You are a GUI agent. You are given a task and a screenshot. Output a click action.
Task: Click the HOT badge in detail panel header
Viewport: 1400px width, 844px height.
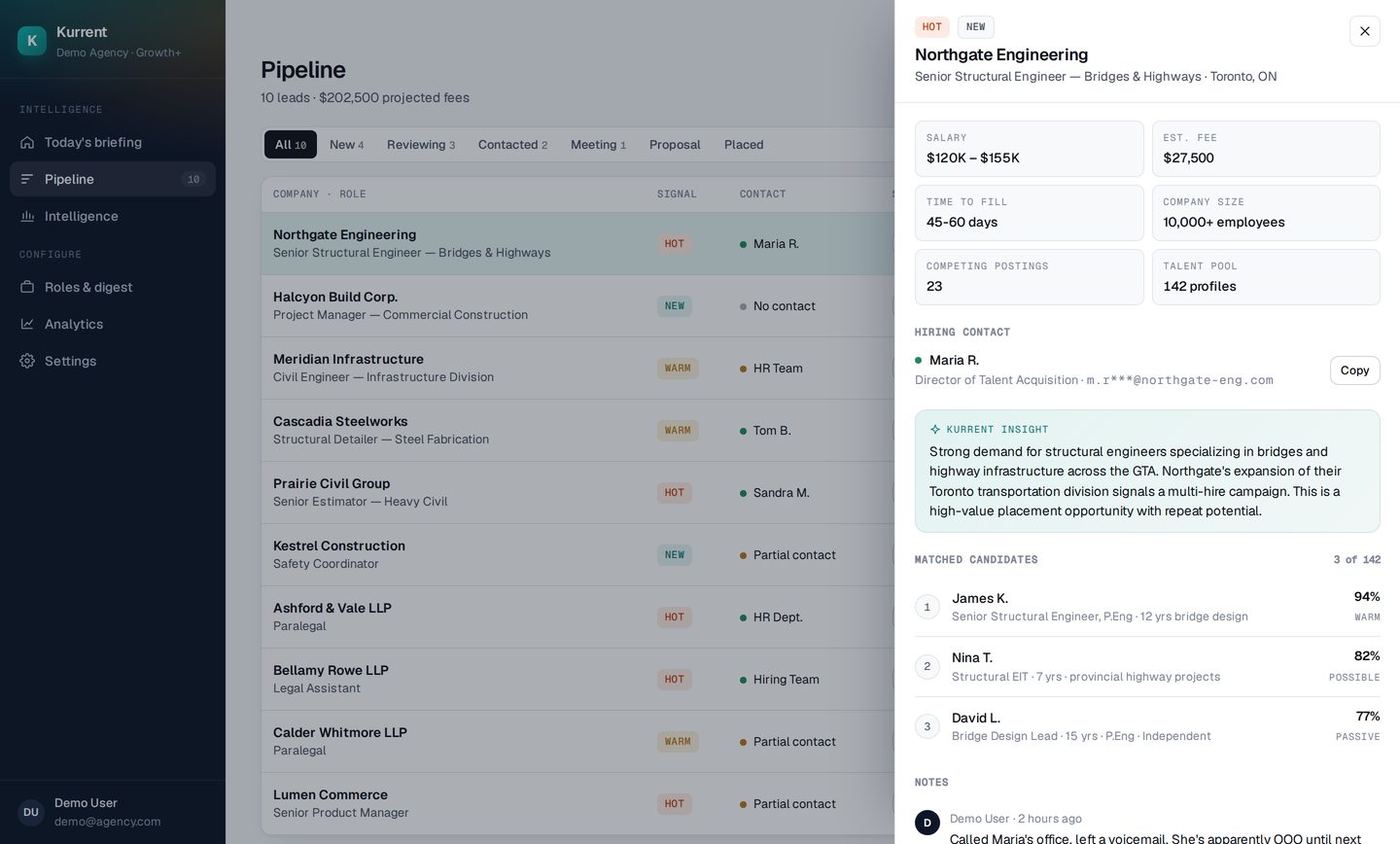click(931, 27)
